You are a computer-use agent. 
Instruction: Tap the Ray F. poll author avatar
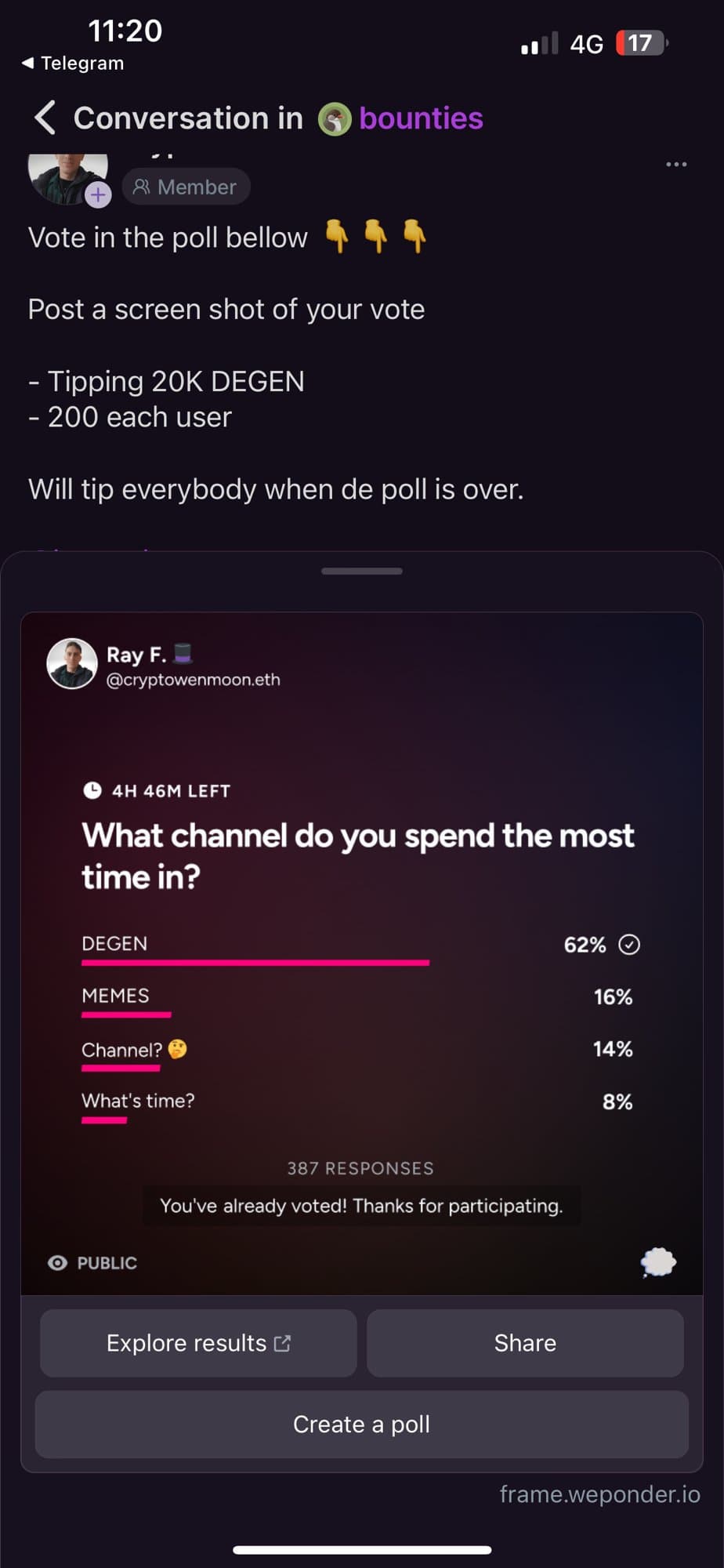pos(72,664)
